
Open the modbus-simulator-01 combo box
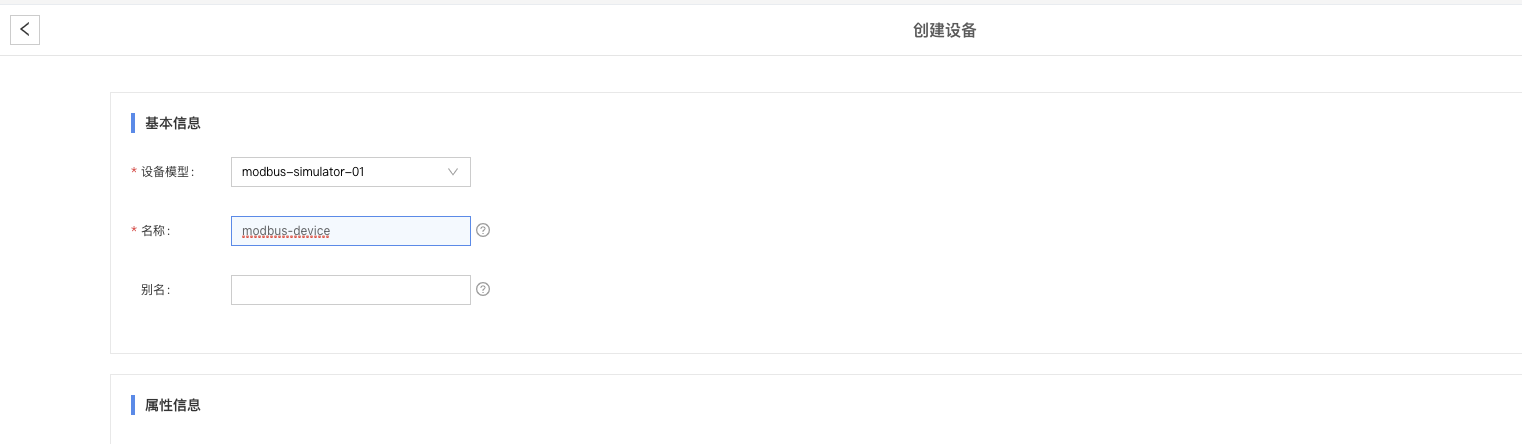pos(351,172)
